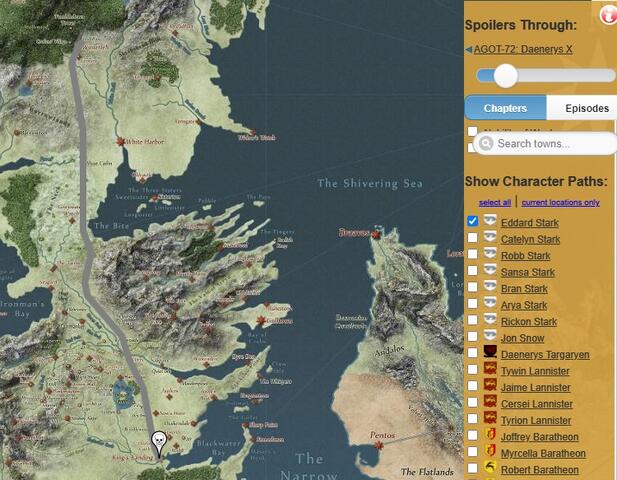Open the AGOT-72: Daenerys X link
The width and height of the screenshot is (617, 480).
[523, 50]
